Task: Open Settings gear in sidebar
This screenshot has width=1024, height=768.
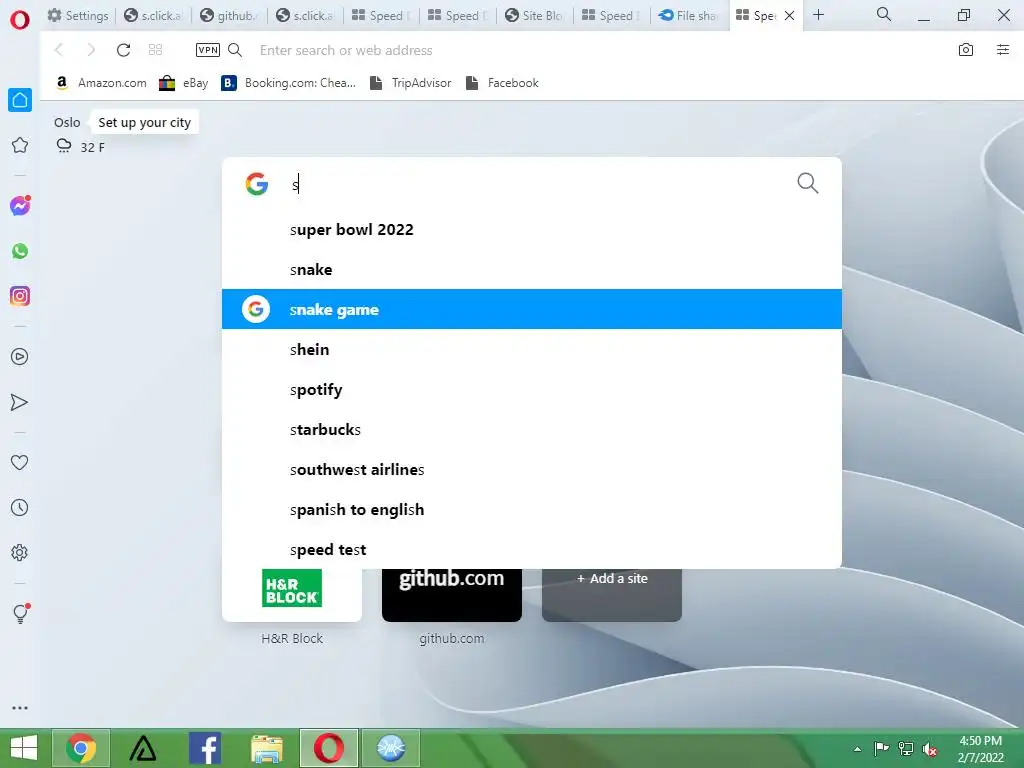Action: click(x=20, y=552)
